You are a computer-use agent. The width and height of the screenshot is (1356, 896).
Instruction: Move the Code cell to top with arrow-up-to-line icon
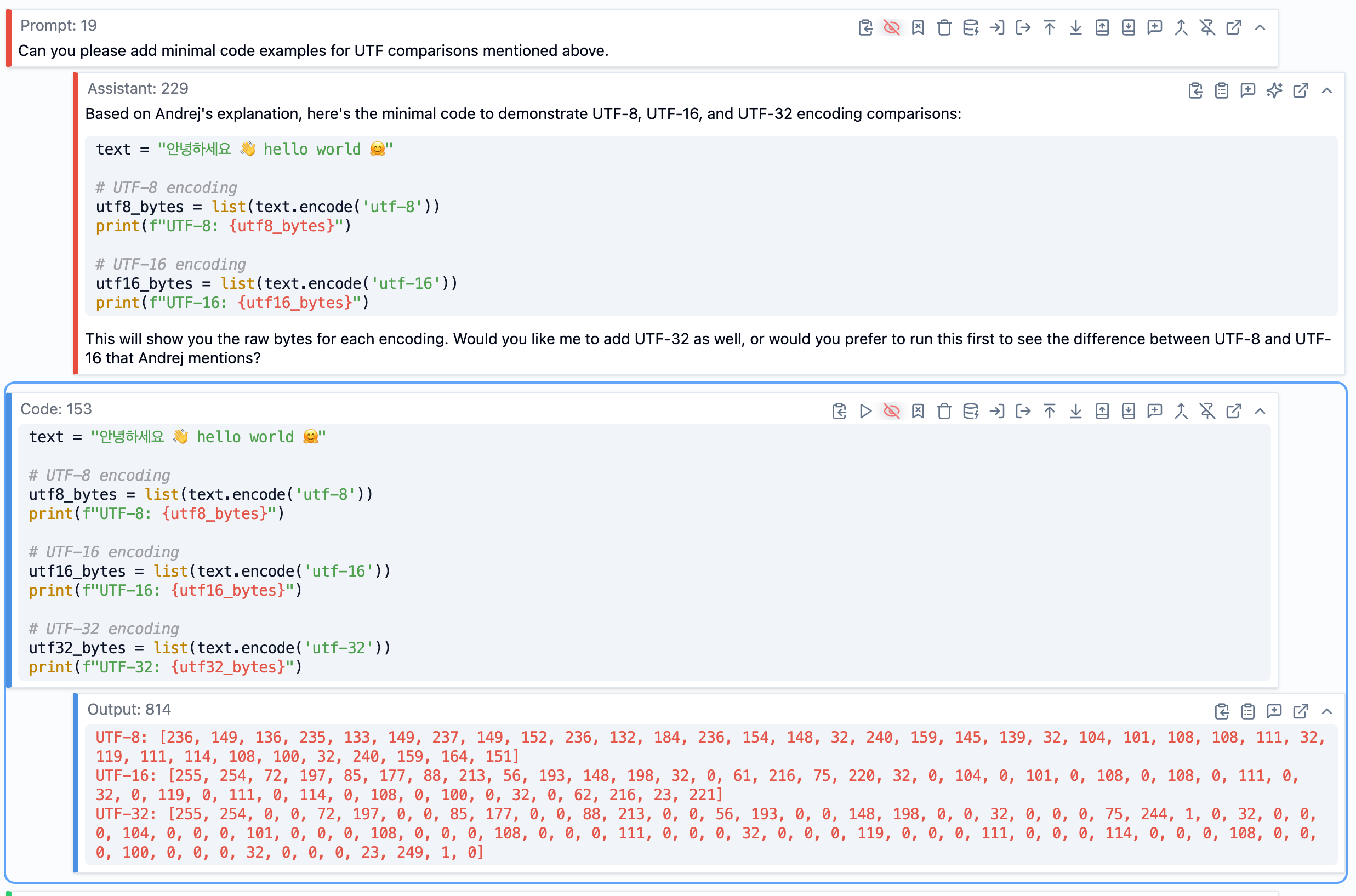pos(1049,411)
